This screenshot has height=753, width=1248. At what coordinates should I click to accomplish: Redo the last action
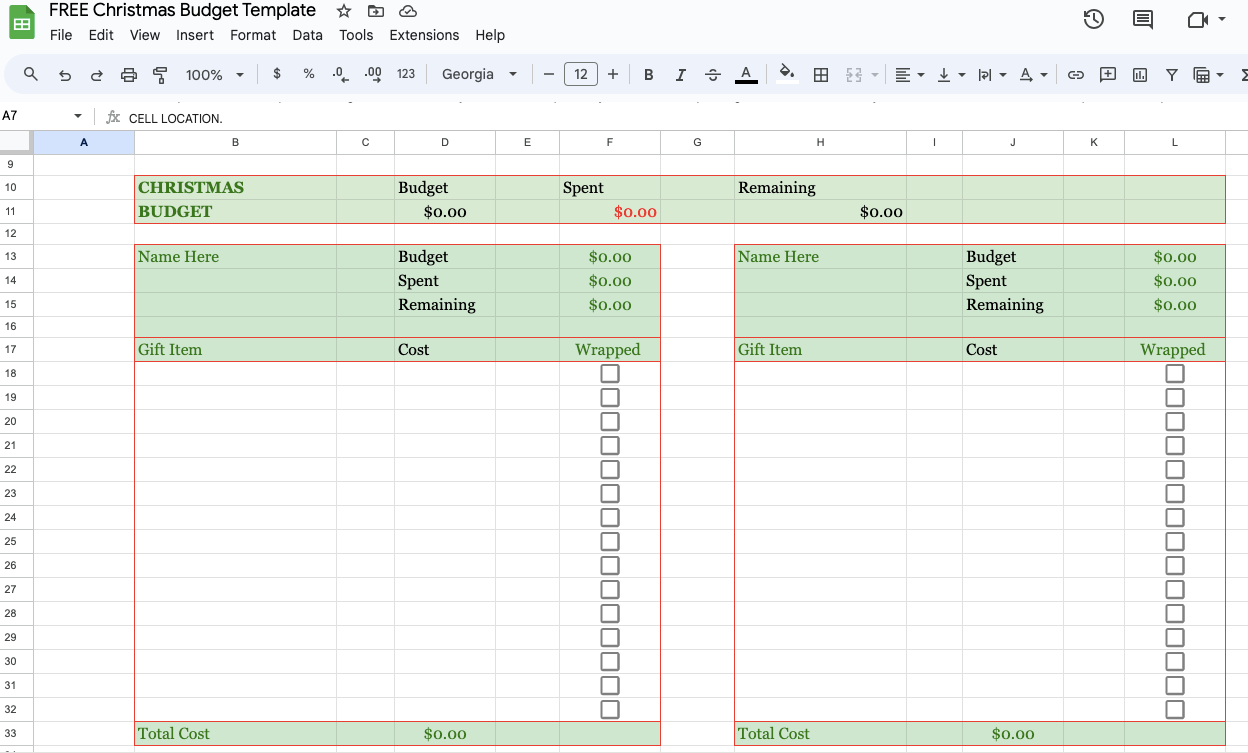97,75
